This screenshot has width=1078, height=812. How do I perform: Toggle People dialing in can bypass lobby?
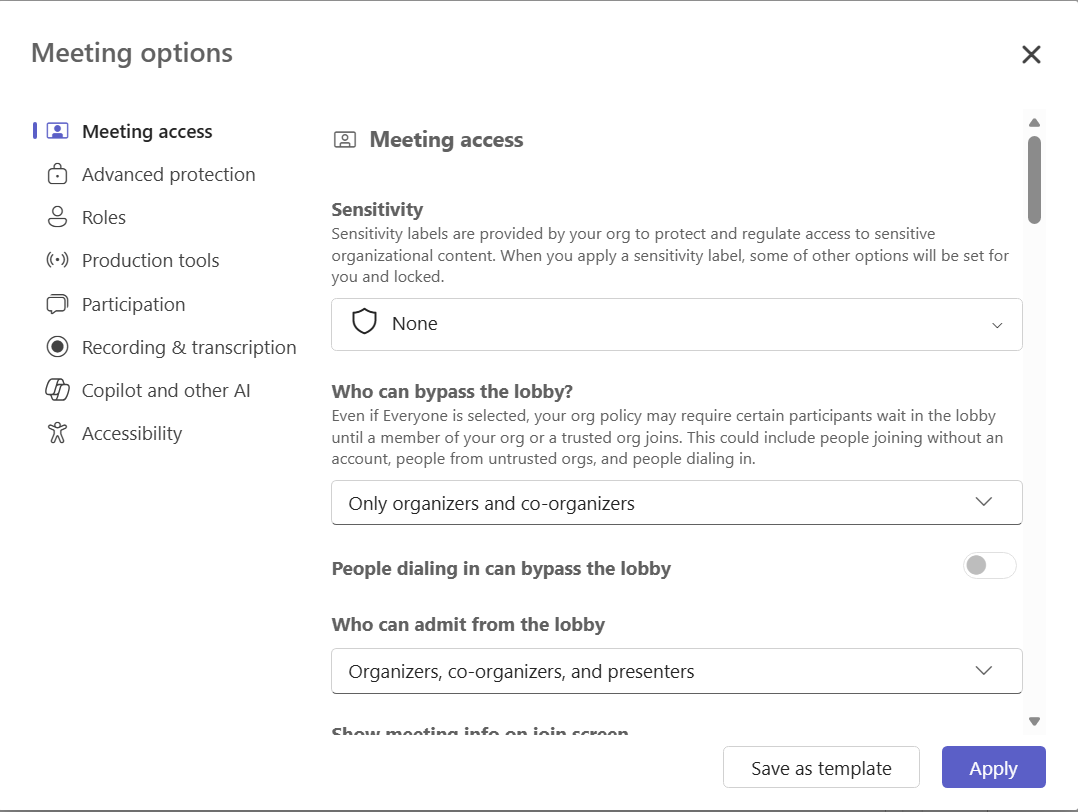[x=989, y=566]
